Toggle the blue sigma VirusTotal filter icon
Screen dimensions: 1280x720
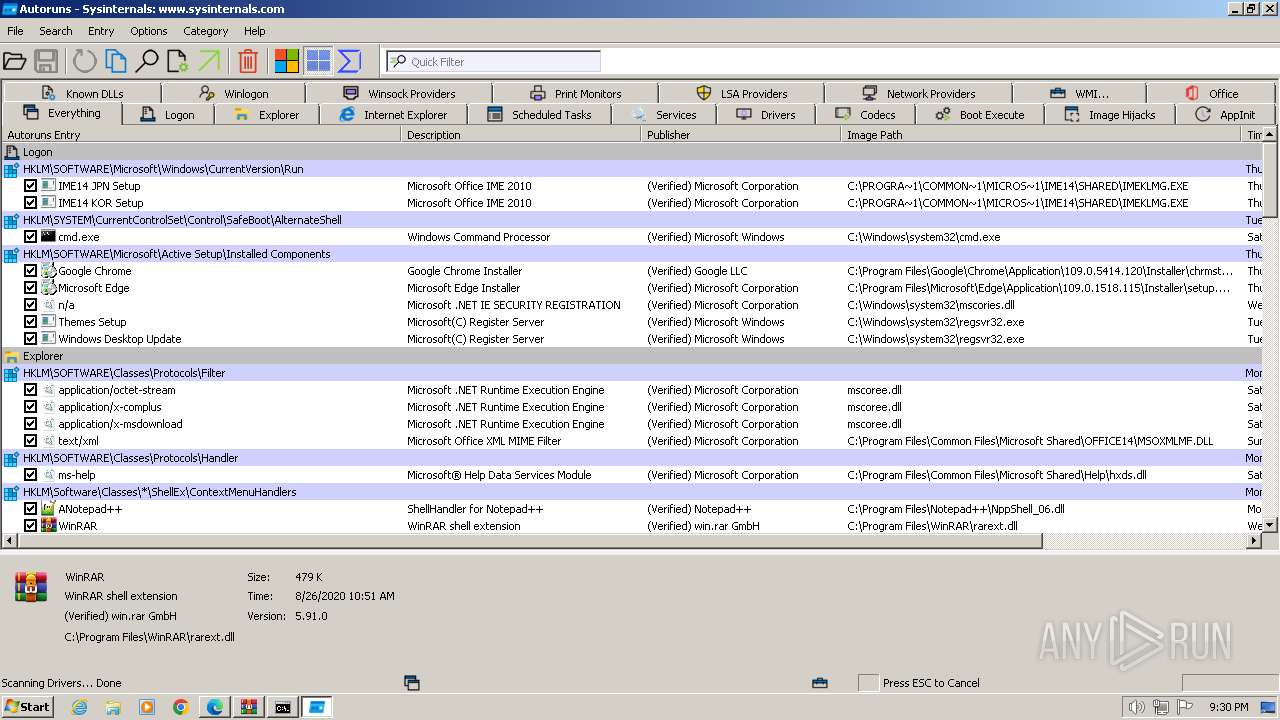tap(349, 61)
